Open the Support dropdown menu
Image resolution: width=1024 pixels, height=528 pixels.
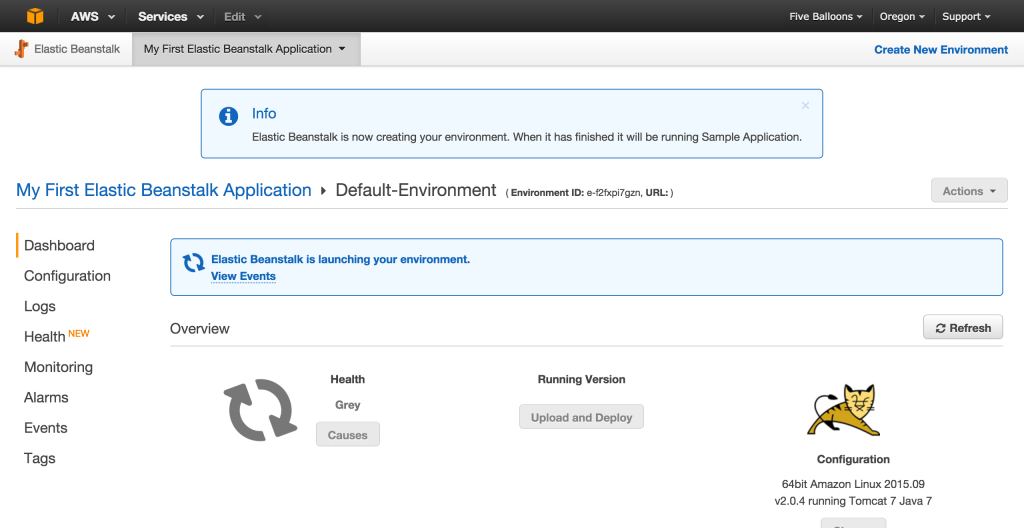(x=966, y=16)
